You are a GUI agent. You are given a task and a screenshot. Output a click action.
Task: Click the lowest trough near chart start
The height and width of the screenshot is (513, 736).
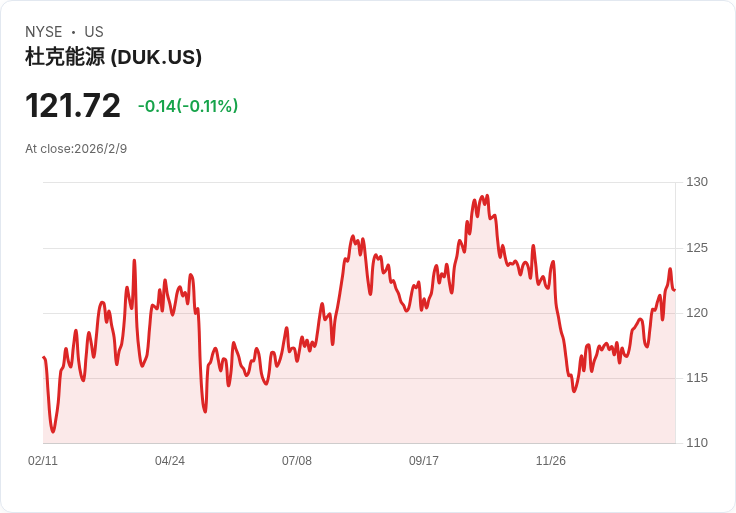53,432
